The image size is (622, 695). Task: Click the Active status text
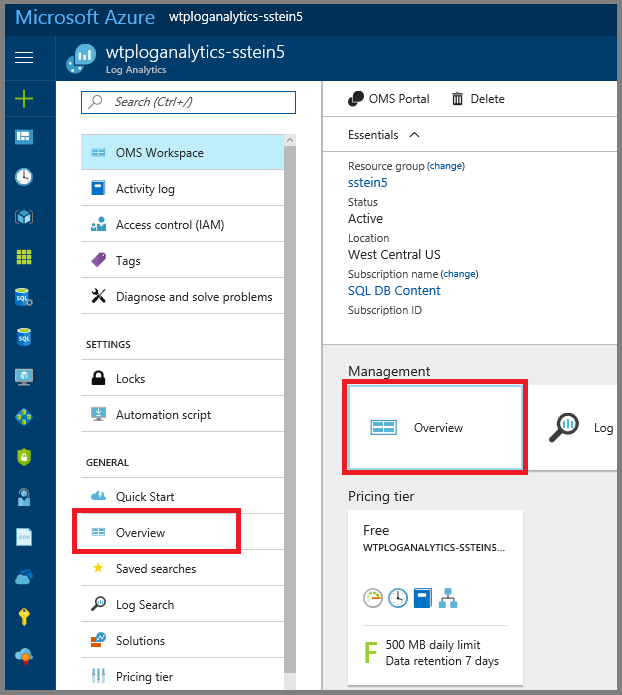click(x=365, y=219)
